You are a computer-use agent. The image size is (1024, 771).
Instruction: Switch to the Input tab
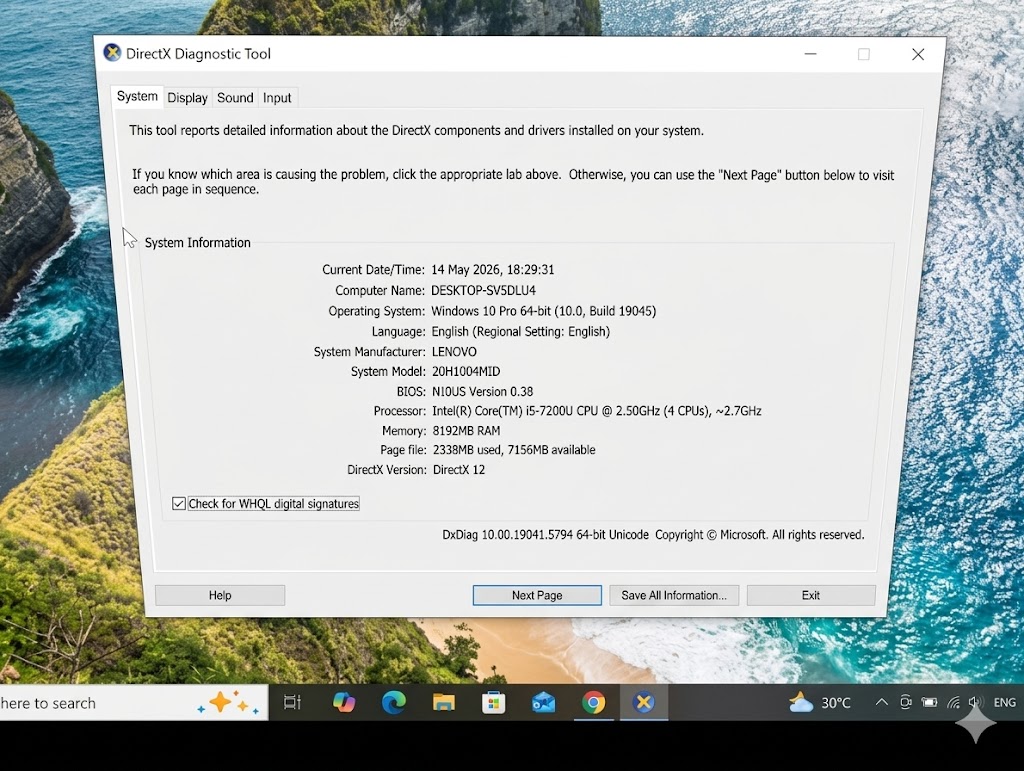(x=277, y=98)
